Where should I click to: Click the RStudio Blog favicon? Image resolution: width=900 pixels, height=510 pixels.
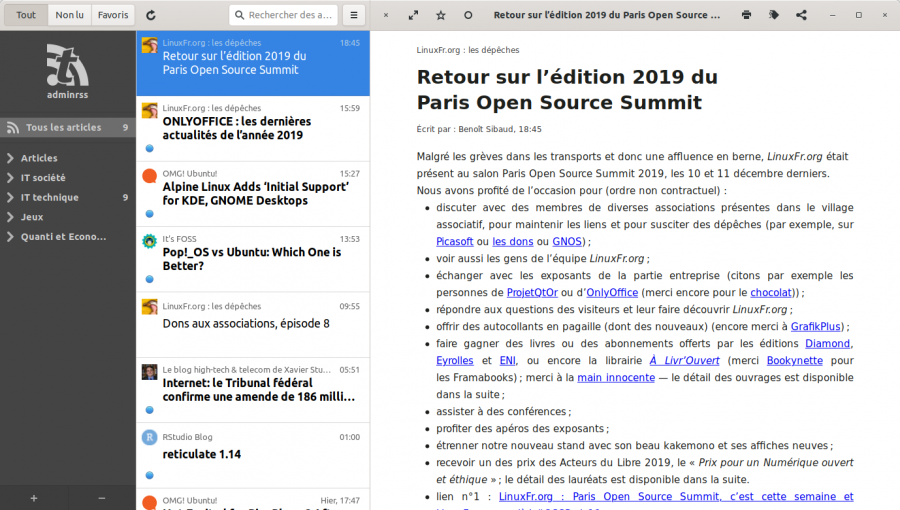[150, 438]
